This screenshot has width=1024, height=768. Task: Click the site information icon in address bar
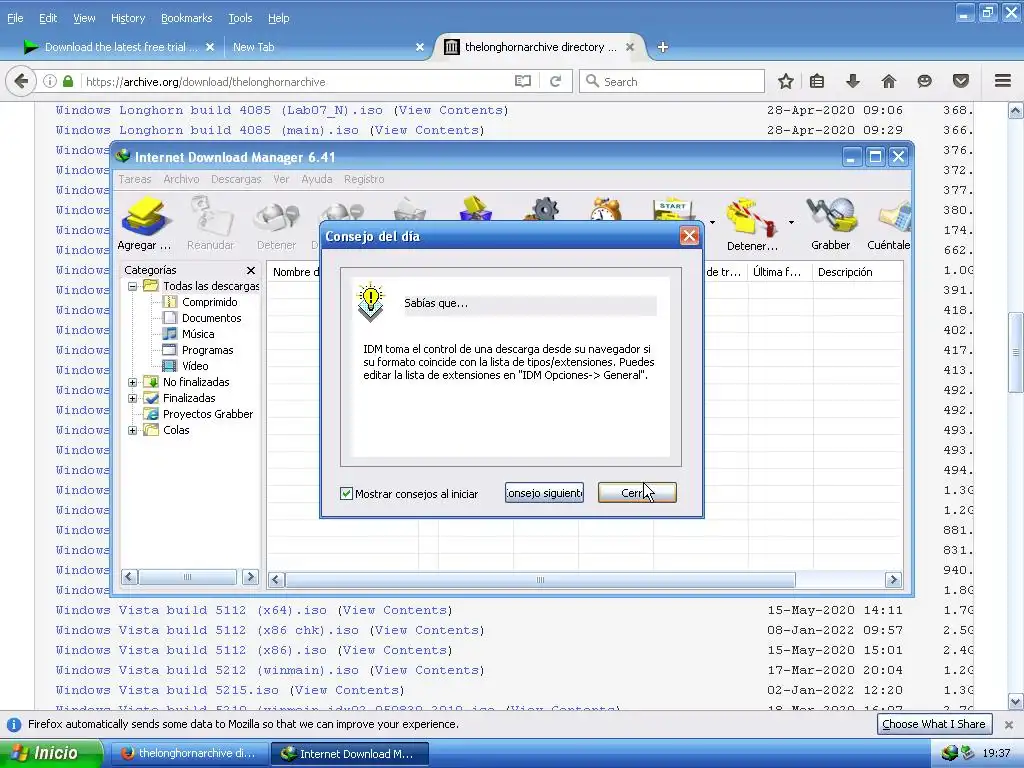(50, 82)
